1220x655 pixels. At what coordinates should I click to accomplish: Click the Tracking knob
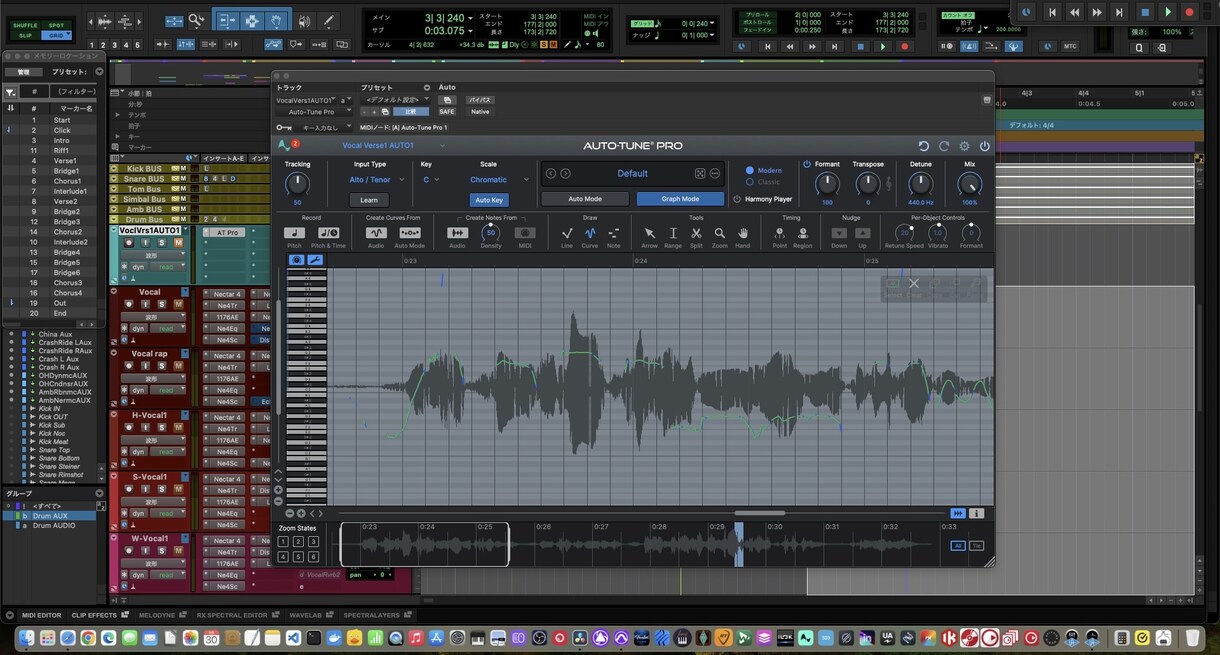[297, 184]
